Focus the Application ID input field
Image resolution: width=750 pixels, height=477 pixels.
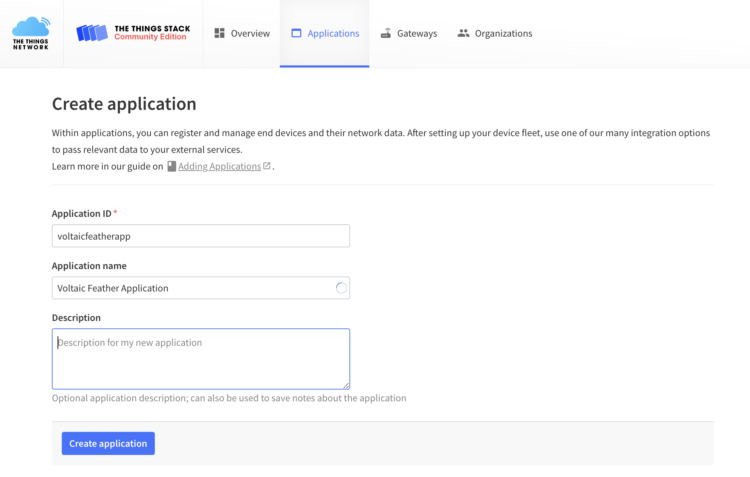coord(201,236)
